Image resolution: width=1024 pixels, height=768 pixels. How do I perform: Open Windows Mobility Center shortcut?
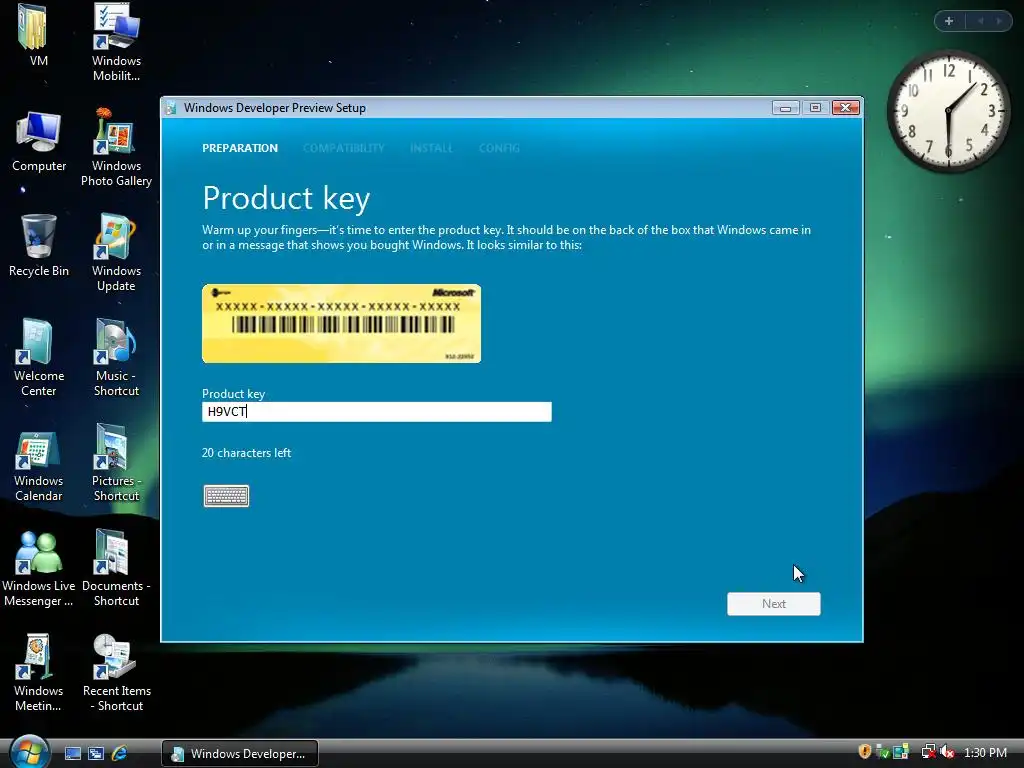[116, 42]
